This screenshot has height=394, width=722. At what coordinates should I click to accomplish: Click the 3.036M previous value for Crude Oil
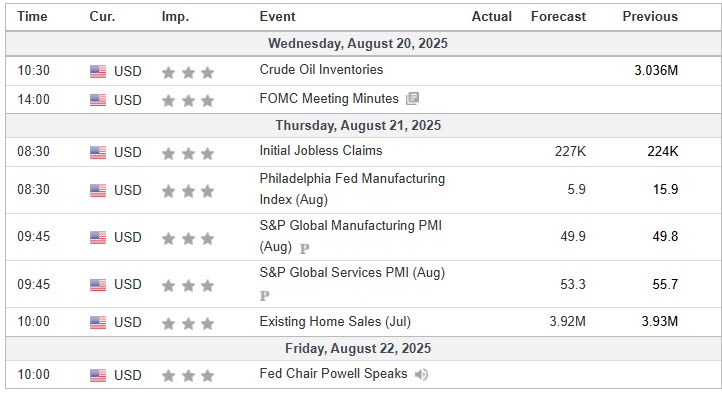656,70
